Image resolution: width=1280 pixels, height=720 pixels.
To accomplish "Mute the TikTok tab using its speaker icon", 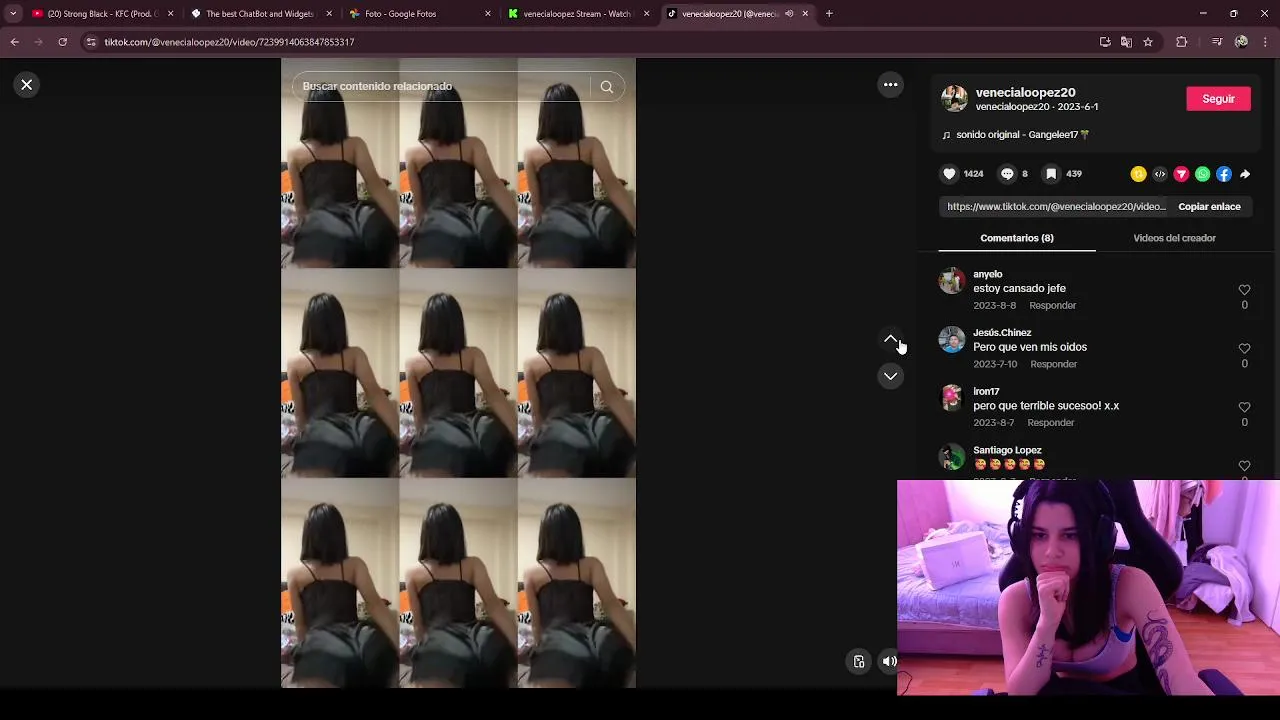I will pyautogui.click(x=789, y=14).
